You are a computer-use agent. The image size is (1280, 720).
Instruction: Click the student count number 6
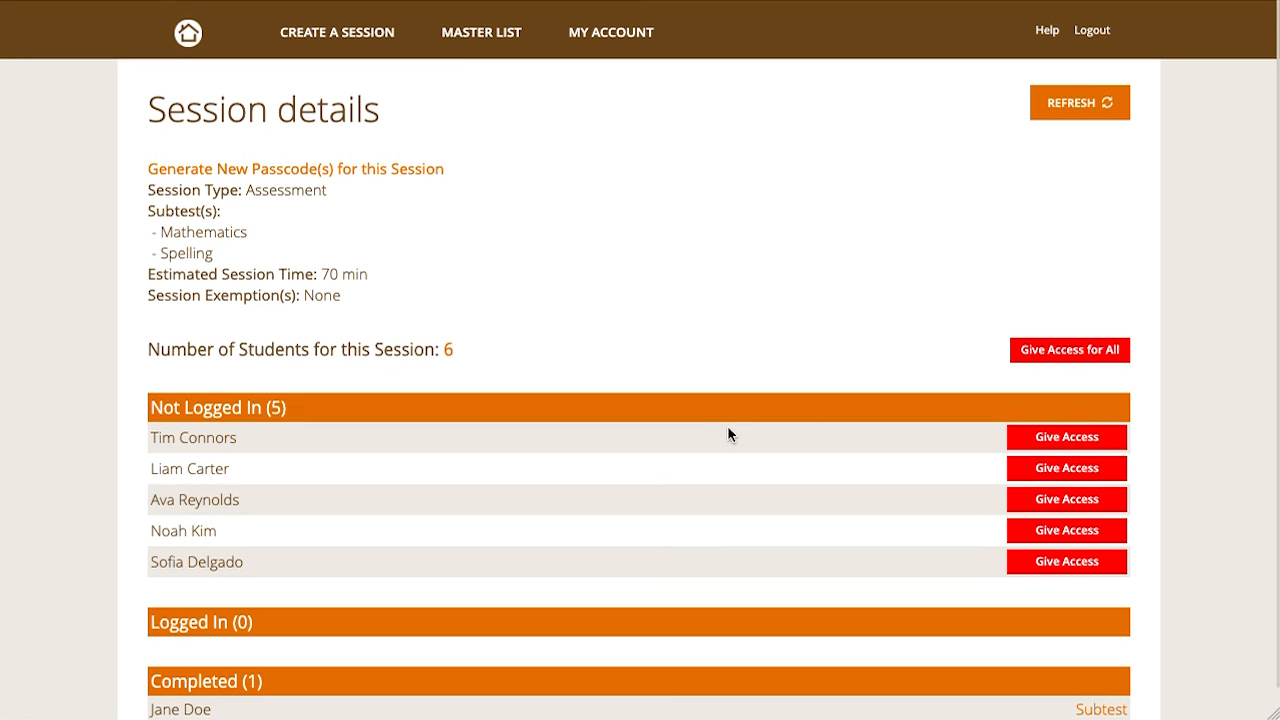[448, 349]
